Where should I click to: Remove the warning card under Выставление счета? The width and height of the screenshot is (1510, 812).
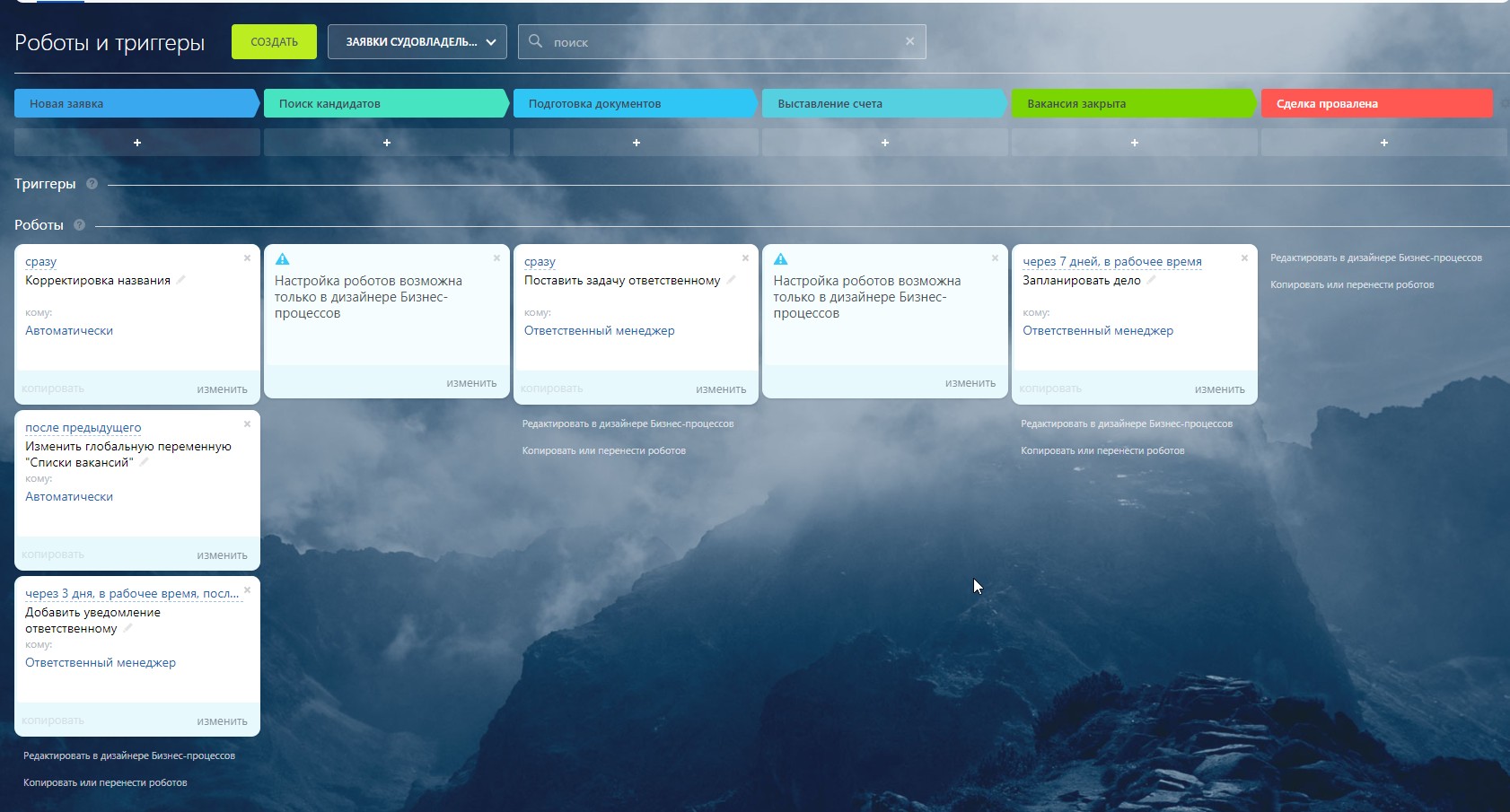(995, 258)
